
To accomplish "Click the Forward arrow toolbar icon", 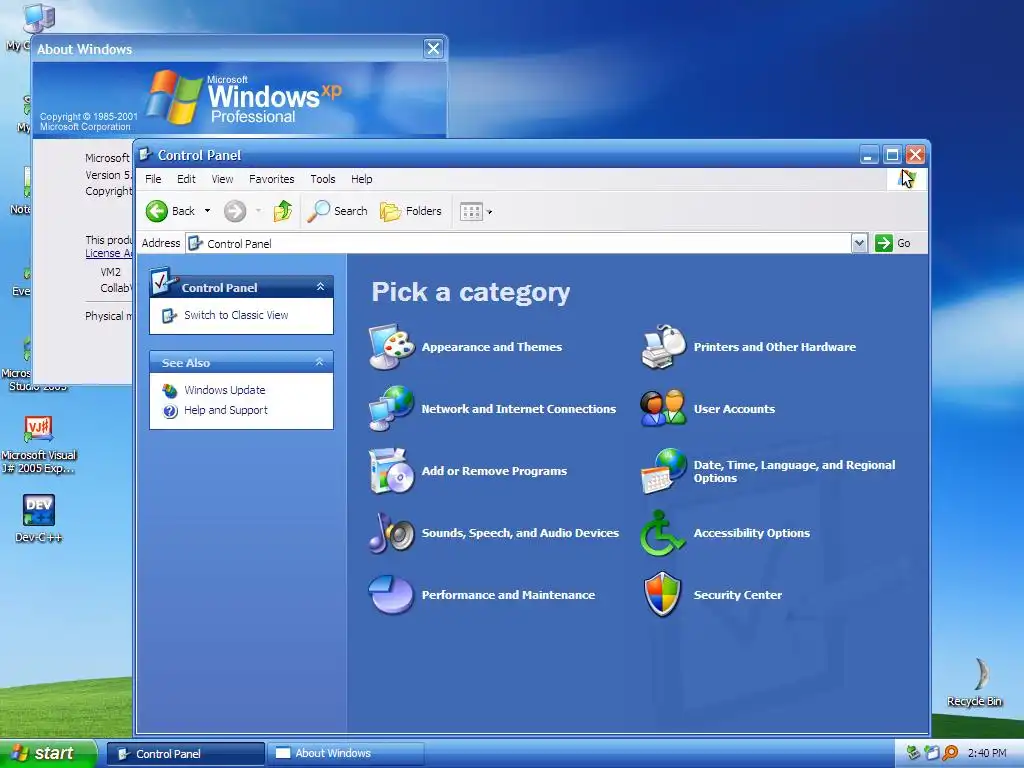I will 235,211.
